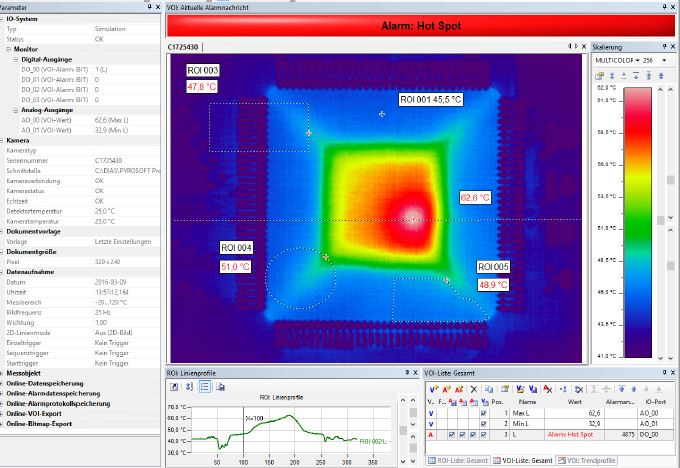Collapse the Analog-Ausgänge node
The image size is (680, 468).
click(x=16, y=110)
